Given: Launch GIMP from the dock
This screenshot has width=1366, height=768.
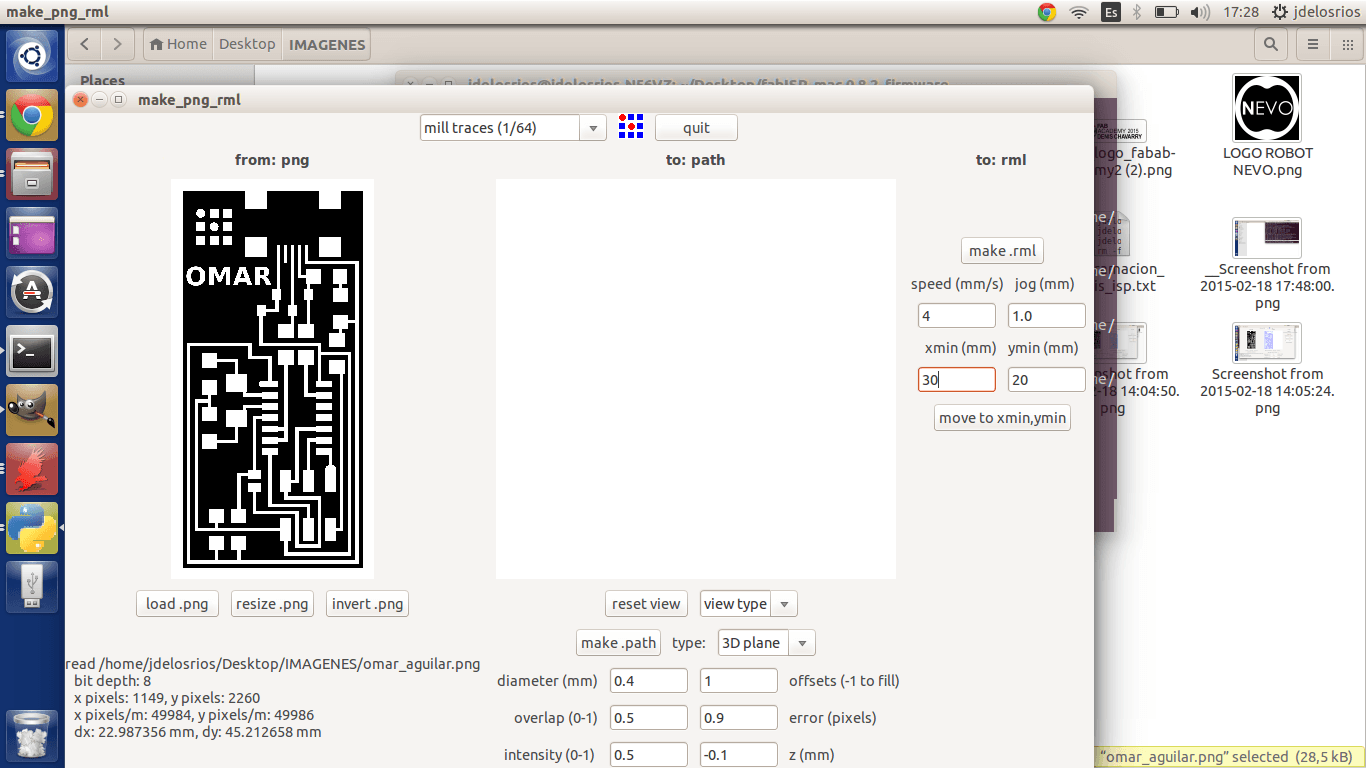Looking at the screenshot, I should click(32, 410).
